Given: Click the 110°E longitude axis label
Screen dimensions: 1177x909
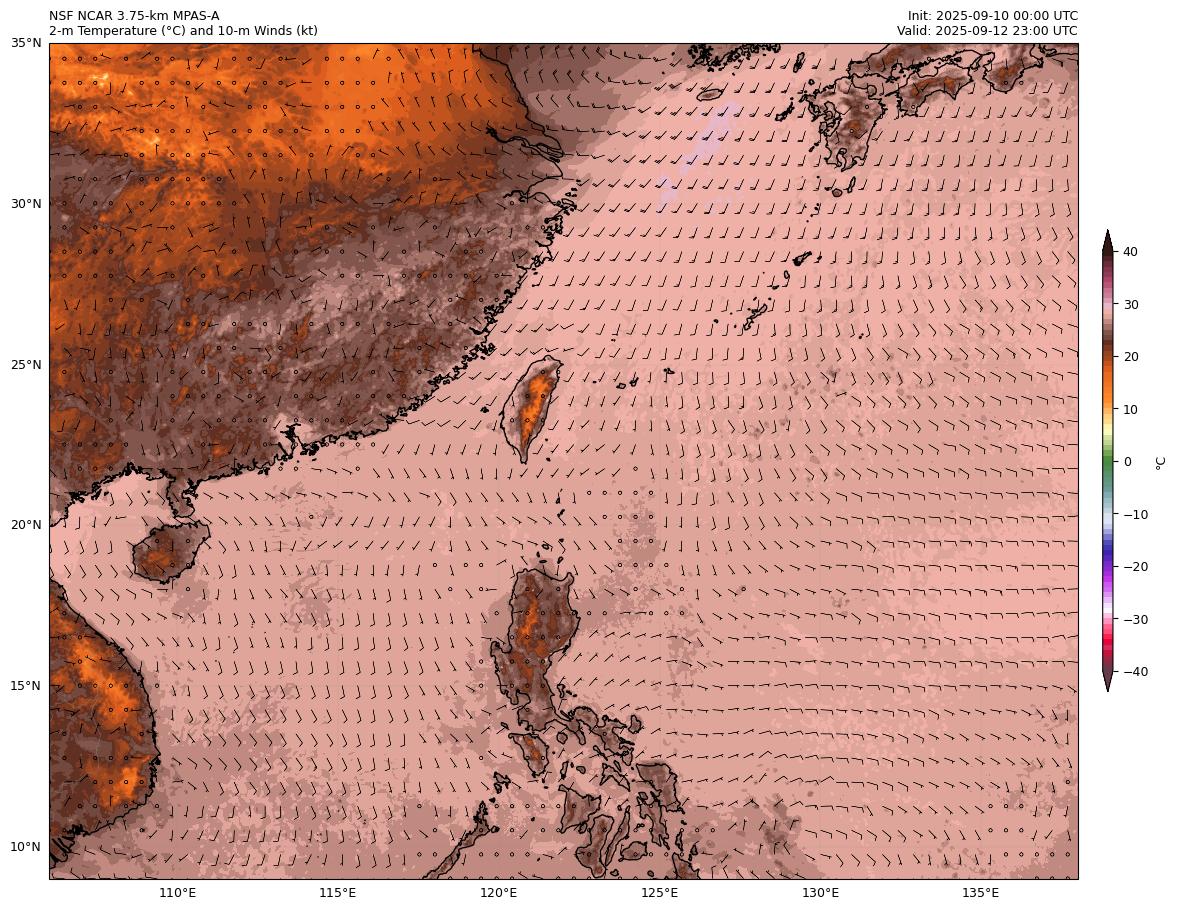Looking at the screenshot, I should pyautogui.click(x=177, y=893).
